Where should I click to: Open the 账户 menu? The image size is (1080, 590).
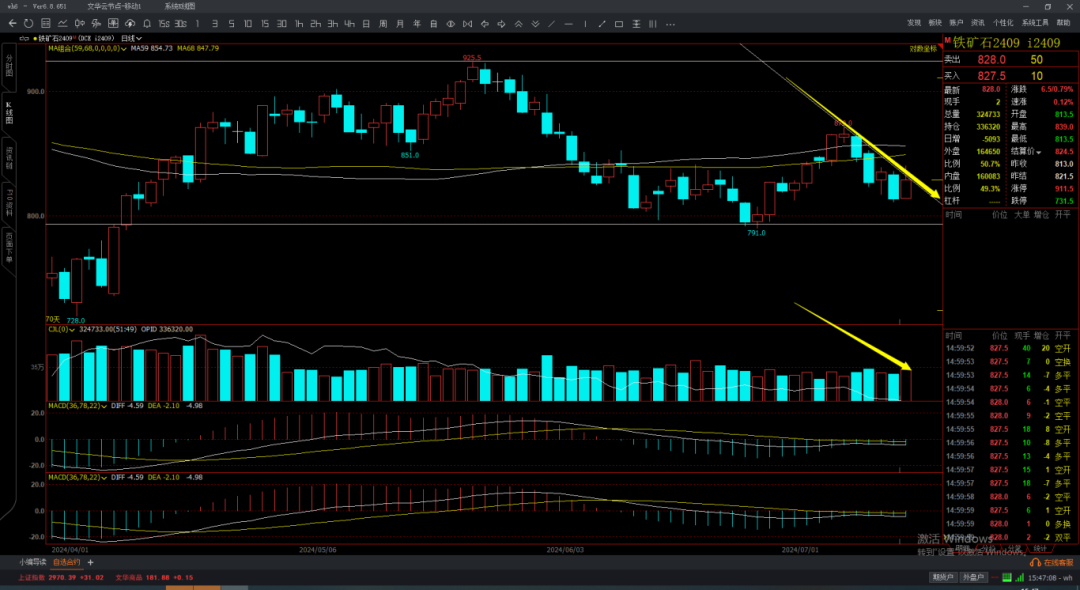[x=956, y=23]
